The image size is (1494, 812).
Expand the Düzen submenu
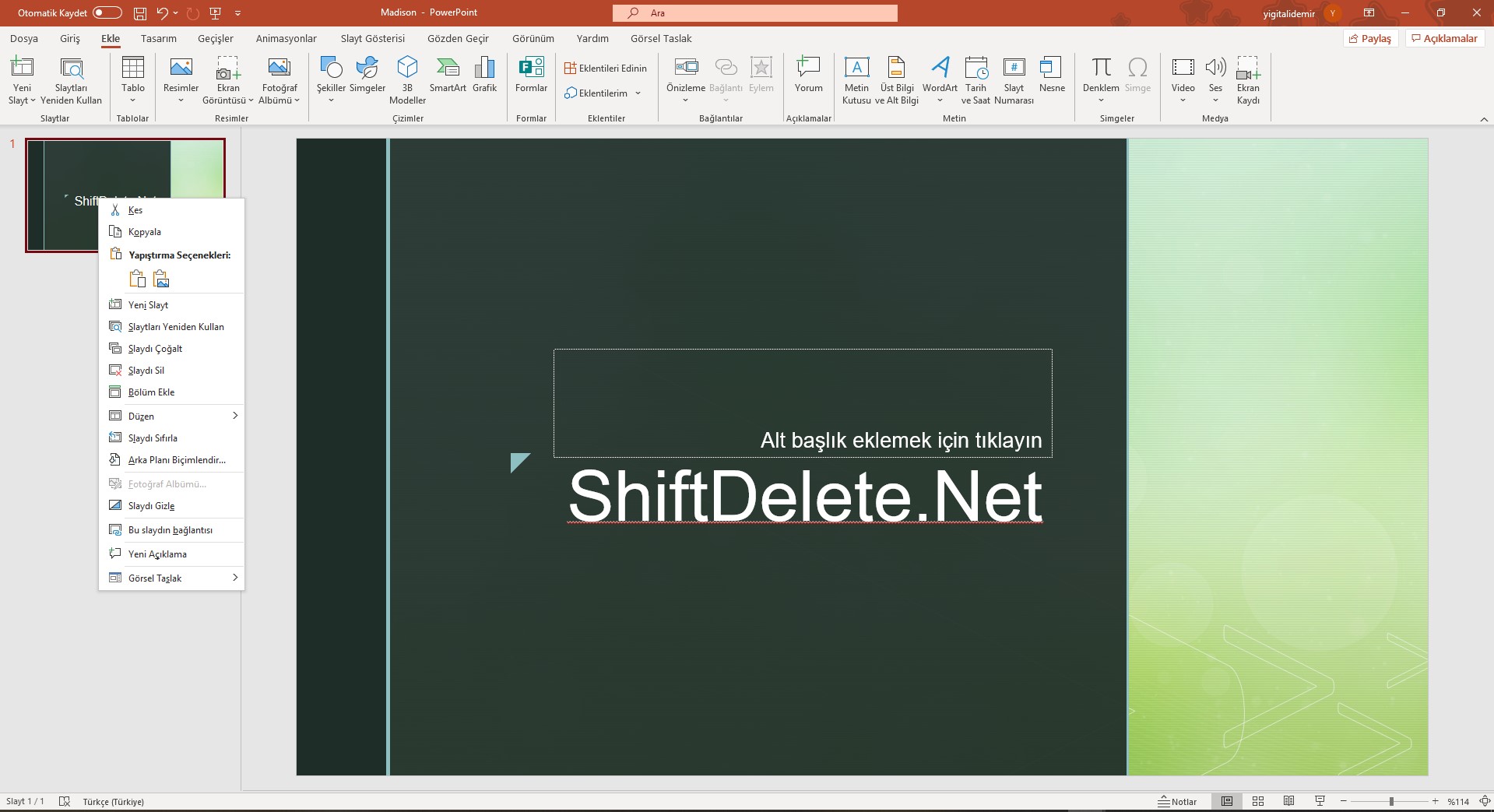172,416
